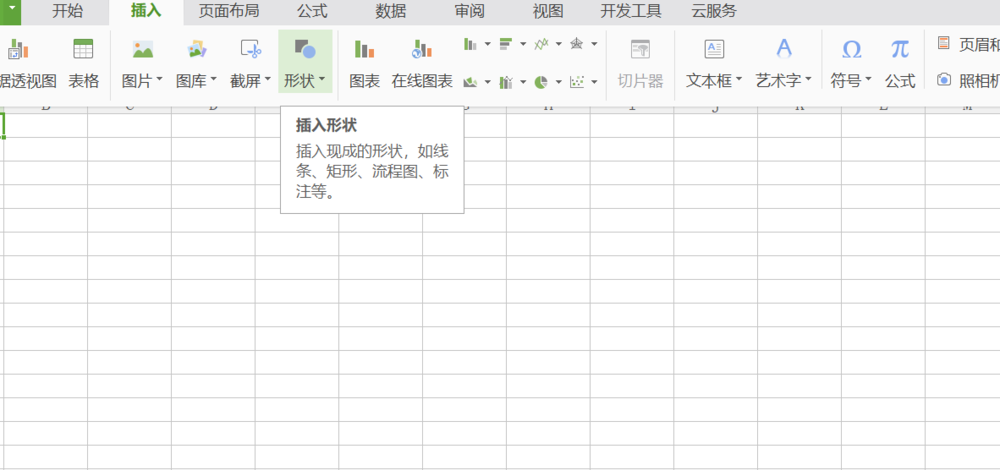1000x470 pixels.
Task: Click the 图表 button label
Action: tap(365, 81)
